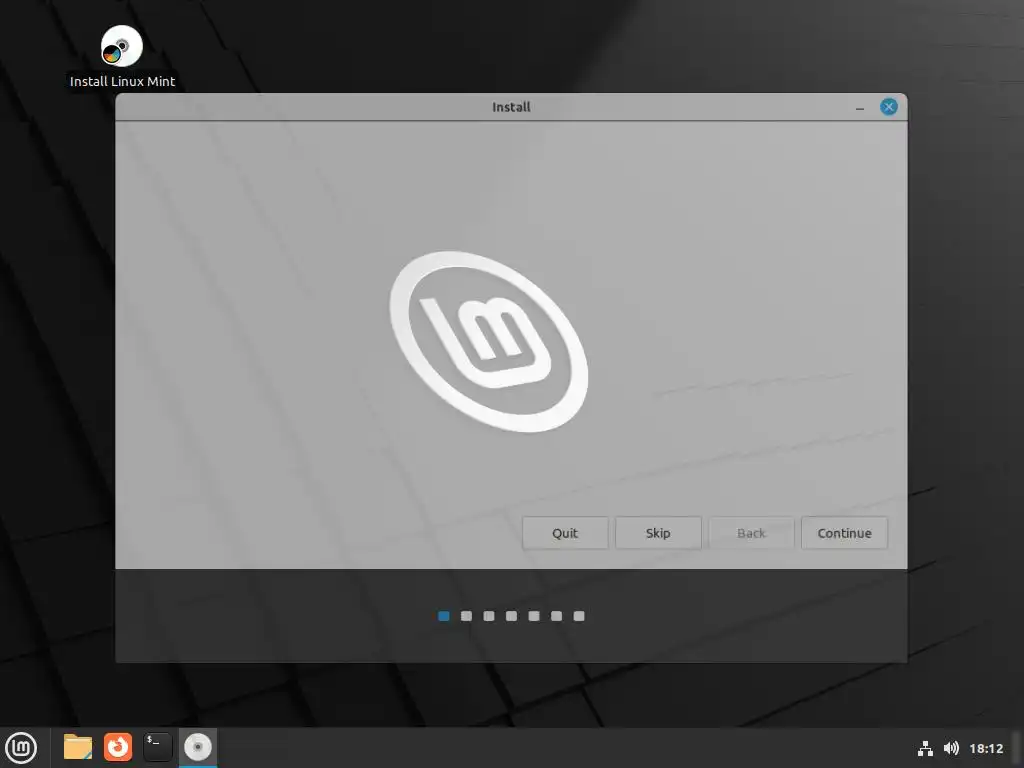The image size is (1024, 768).
Task: Click the Install window title bar text
Action: coord(511,107)
